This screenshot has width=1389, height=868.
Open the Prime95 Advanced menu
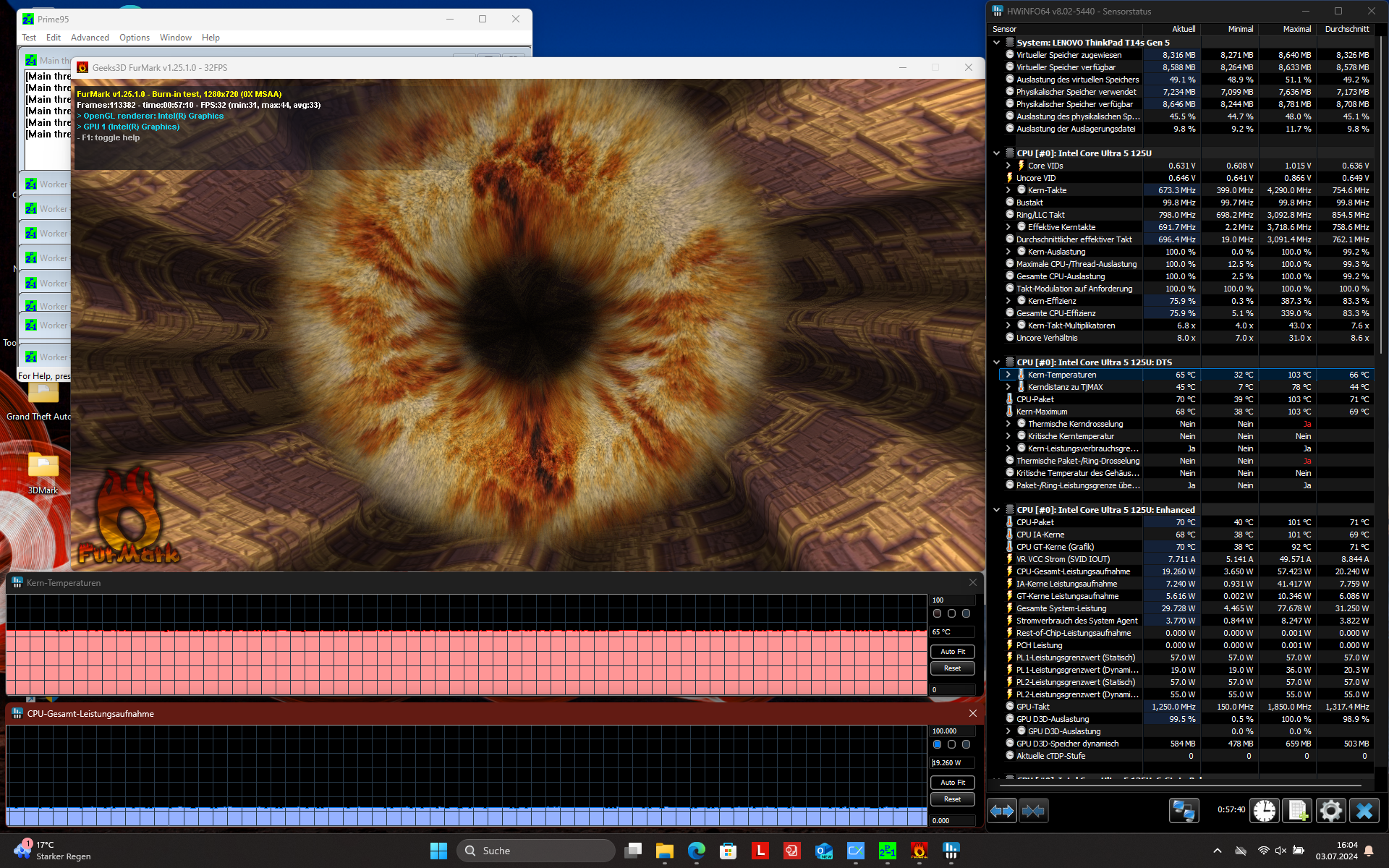pyautogui.click(x=90, y=38)
